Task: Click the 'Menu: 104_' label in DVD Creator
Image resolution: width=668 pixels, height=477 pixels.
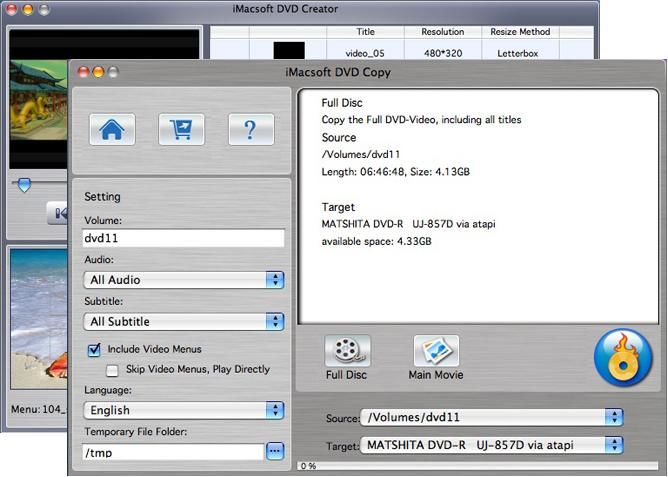Action: pyautogui.click(x=39, y=409)
